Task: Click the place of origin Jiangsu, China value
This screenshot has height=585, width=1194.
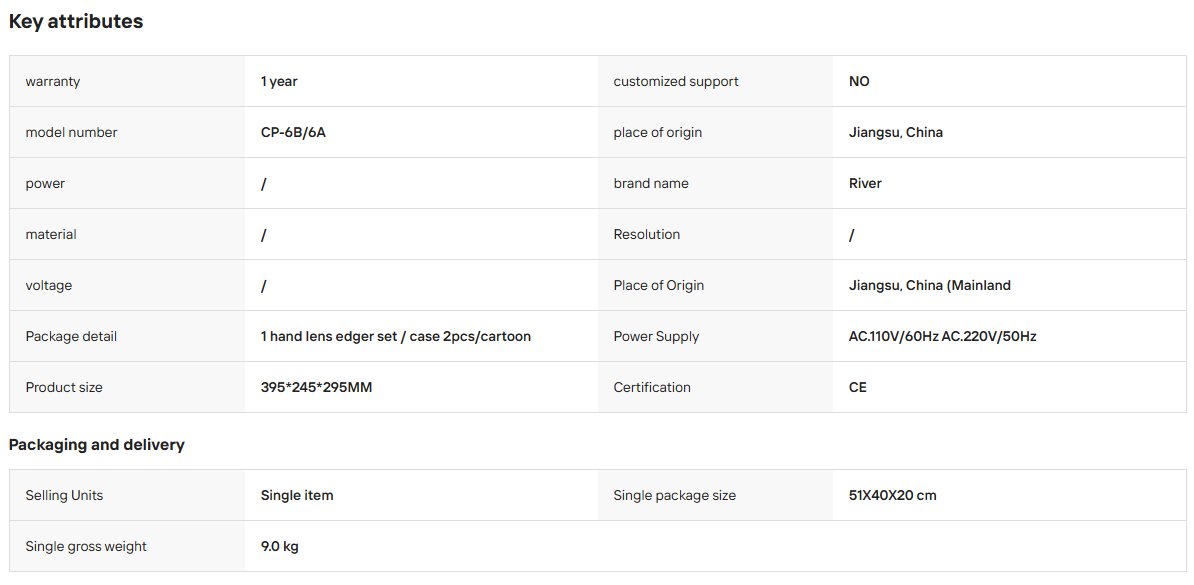Action: coord(896,133)
